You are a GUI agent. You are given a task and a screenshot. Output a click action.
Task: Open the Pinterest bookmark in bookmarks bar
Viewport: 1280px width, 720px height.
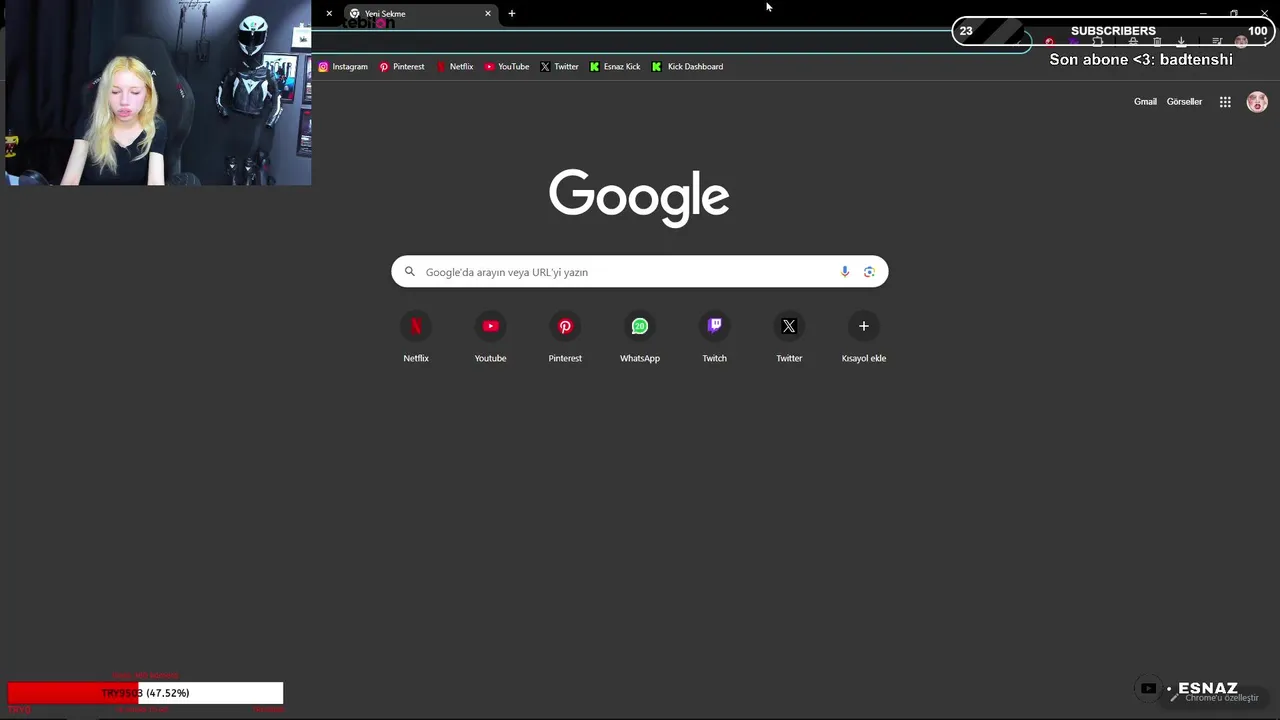click(x=402, y=67)
